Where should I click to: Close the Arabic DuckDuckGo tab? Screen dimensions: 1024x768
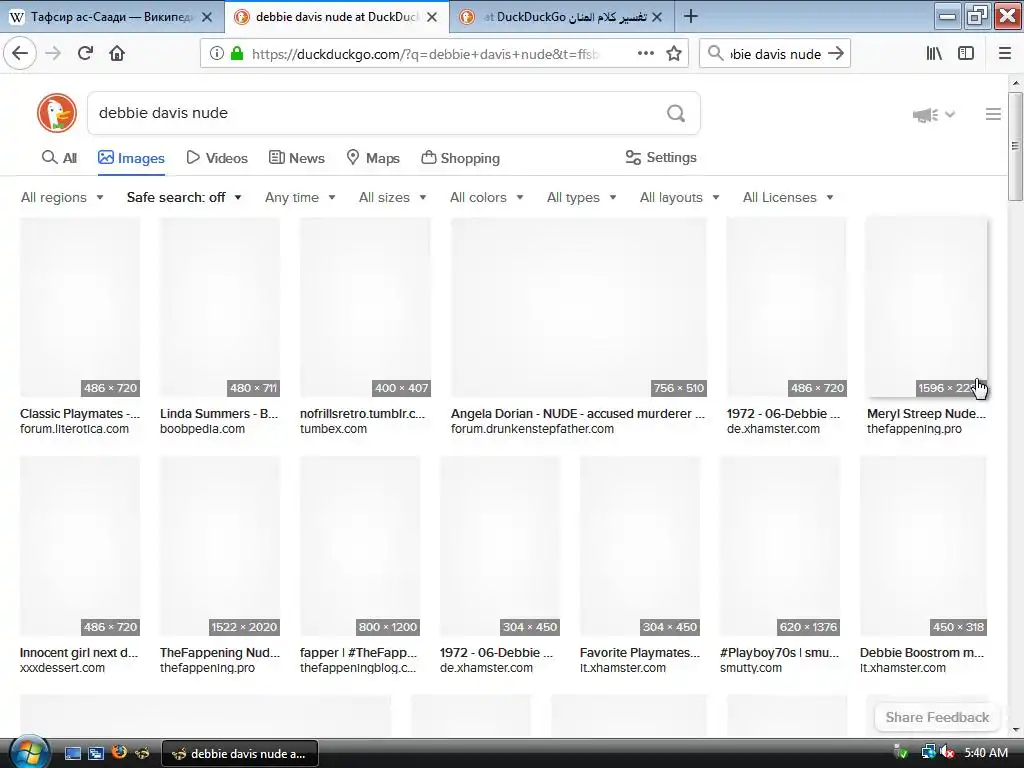pyautogui.click(x=658, y=17)
